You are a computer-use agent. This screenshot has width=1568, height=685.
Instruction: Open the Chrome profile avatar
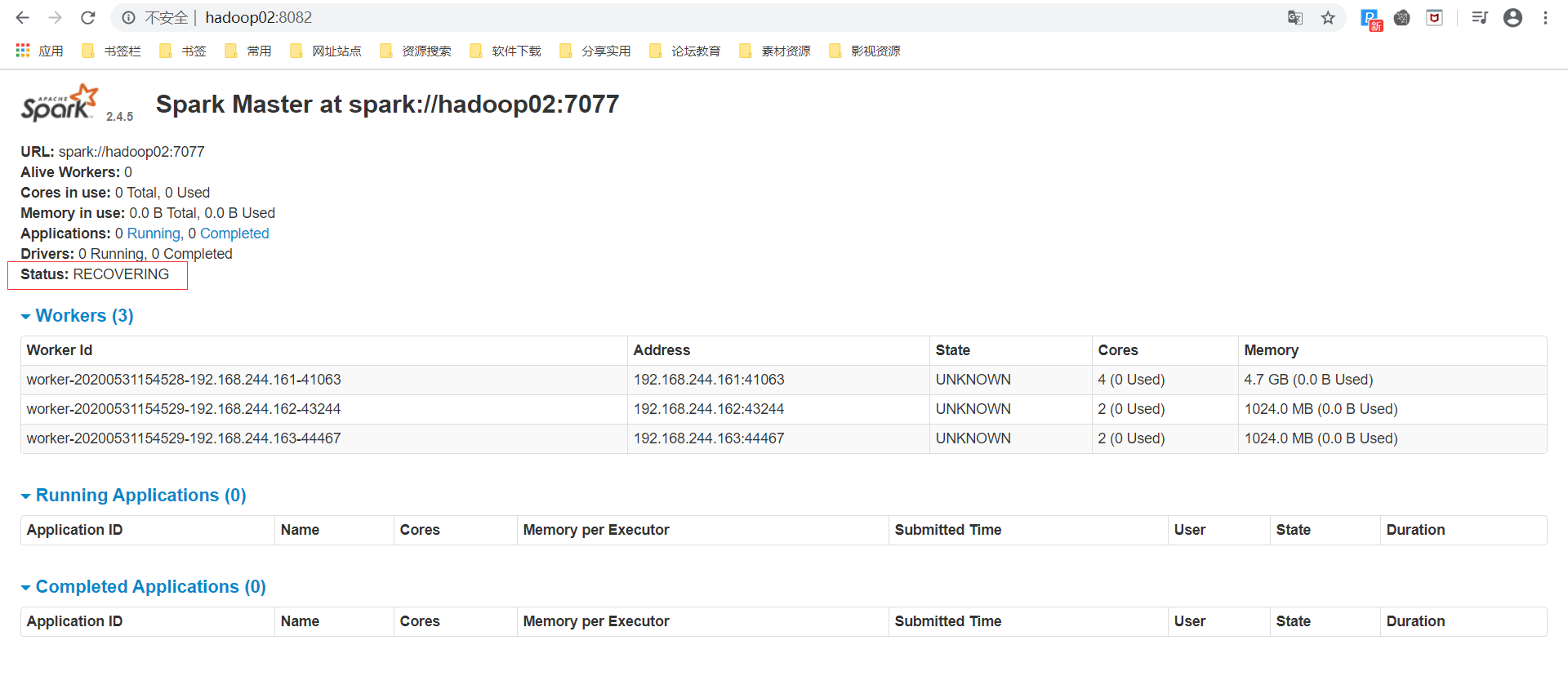[x=1512, y=17]
